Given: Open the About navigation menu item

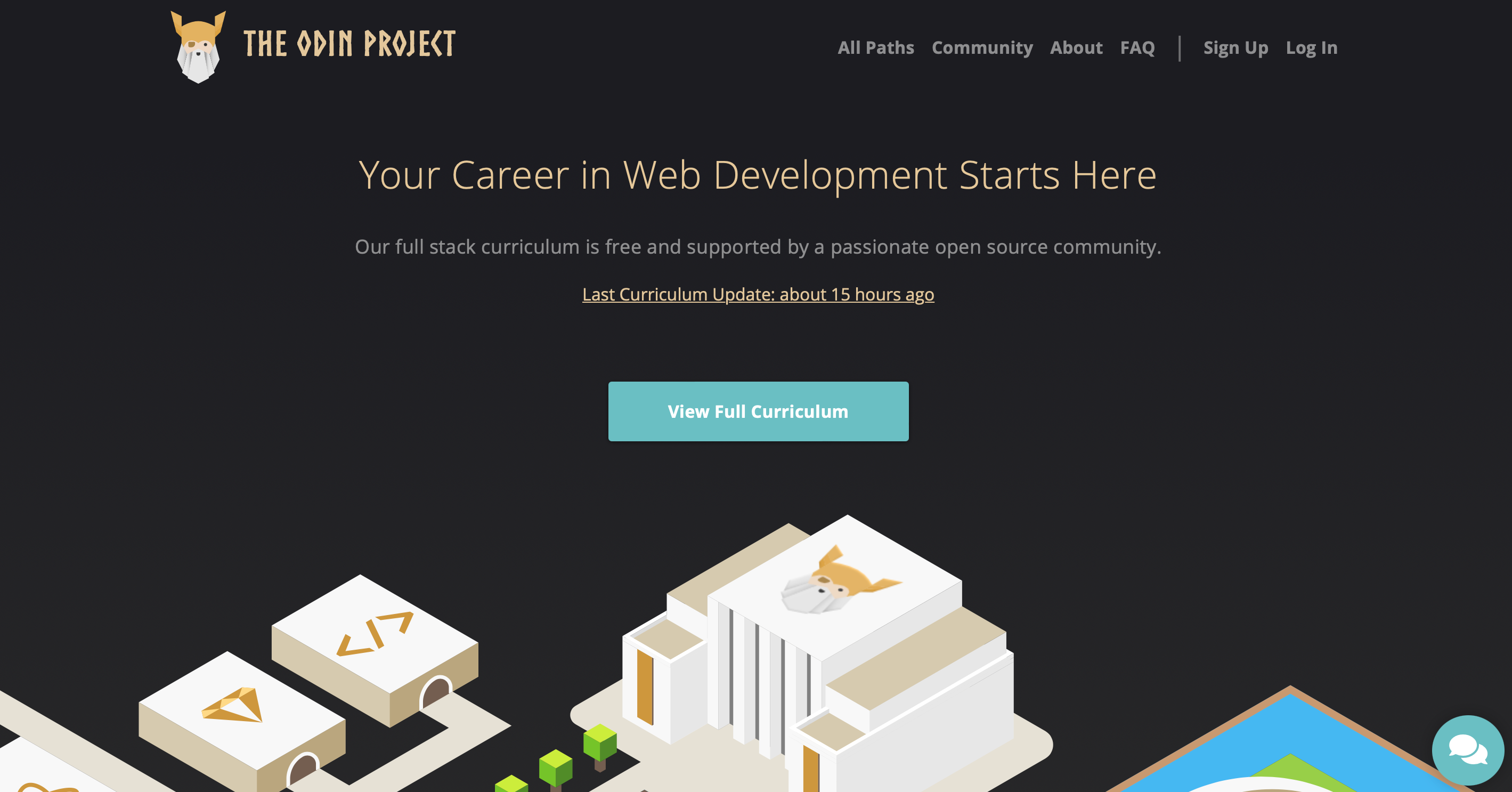Looking at the screenshot, I should pos(1076,47).
